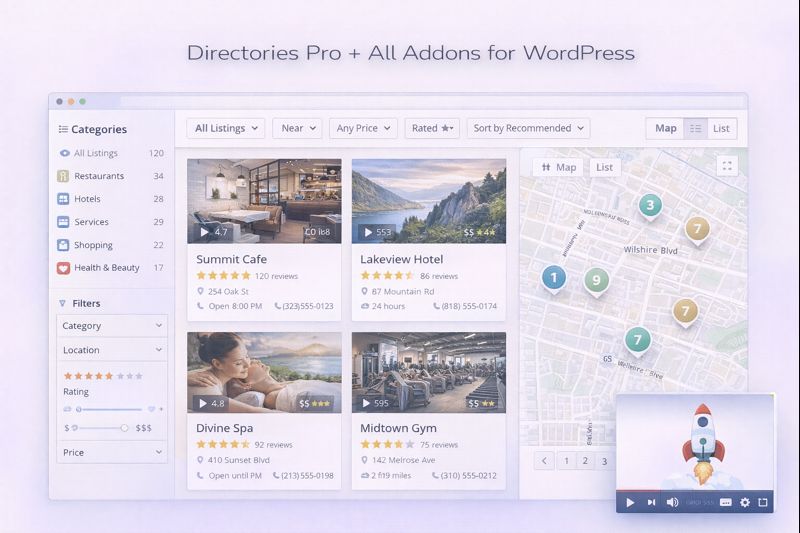The image size is (800, 533).
Task: Go to page 3 of results
Action: click(x=604, y=461)
